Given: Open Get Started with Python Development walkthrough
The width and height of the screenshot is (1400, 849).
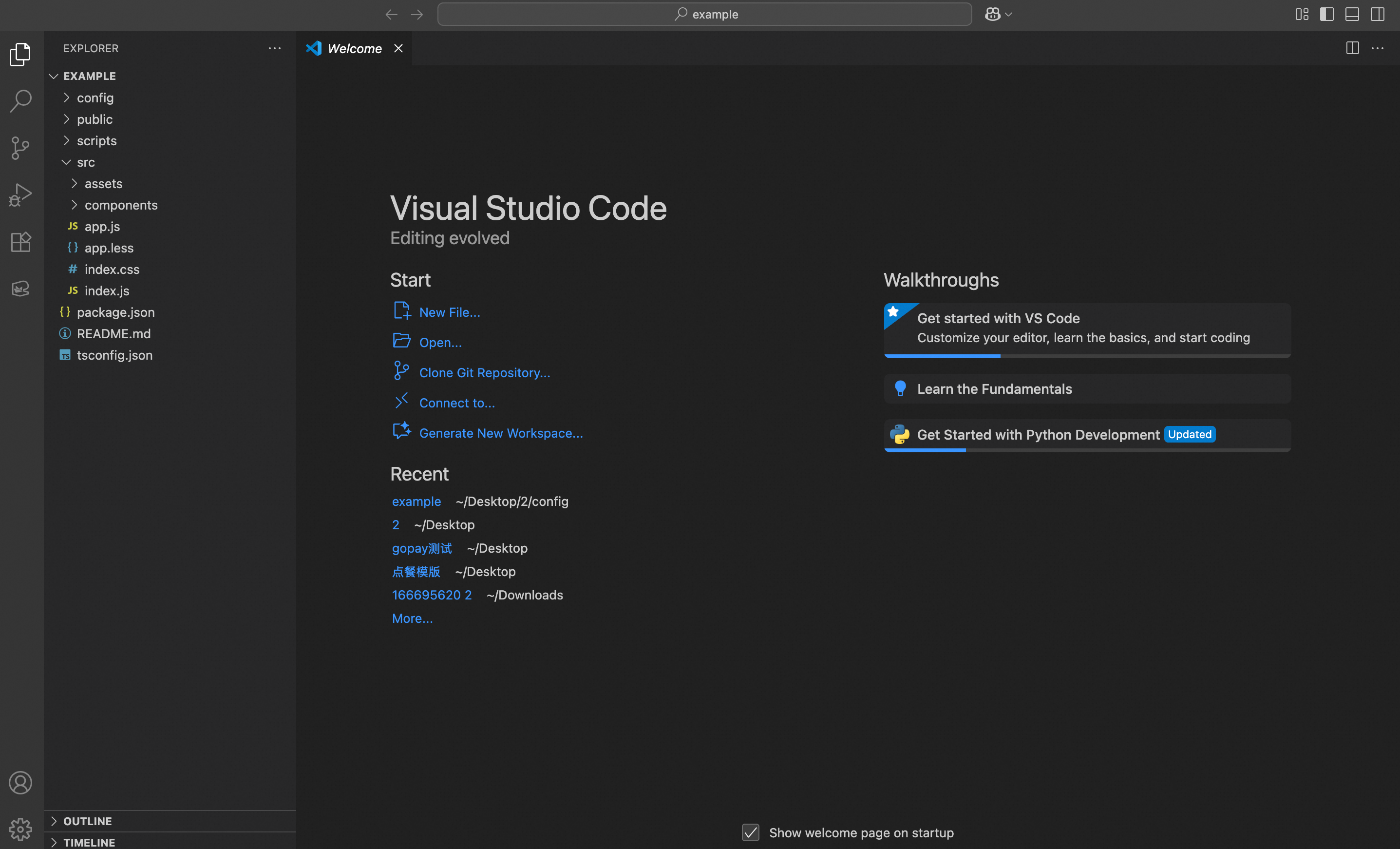Looking at the screenshot, I should (1038, 434).
